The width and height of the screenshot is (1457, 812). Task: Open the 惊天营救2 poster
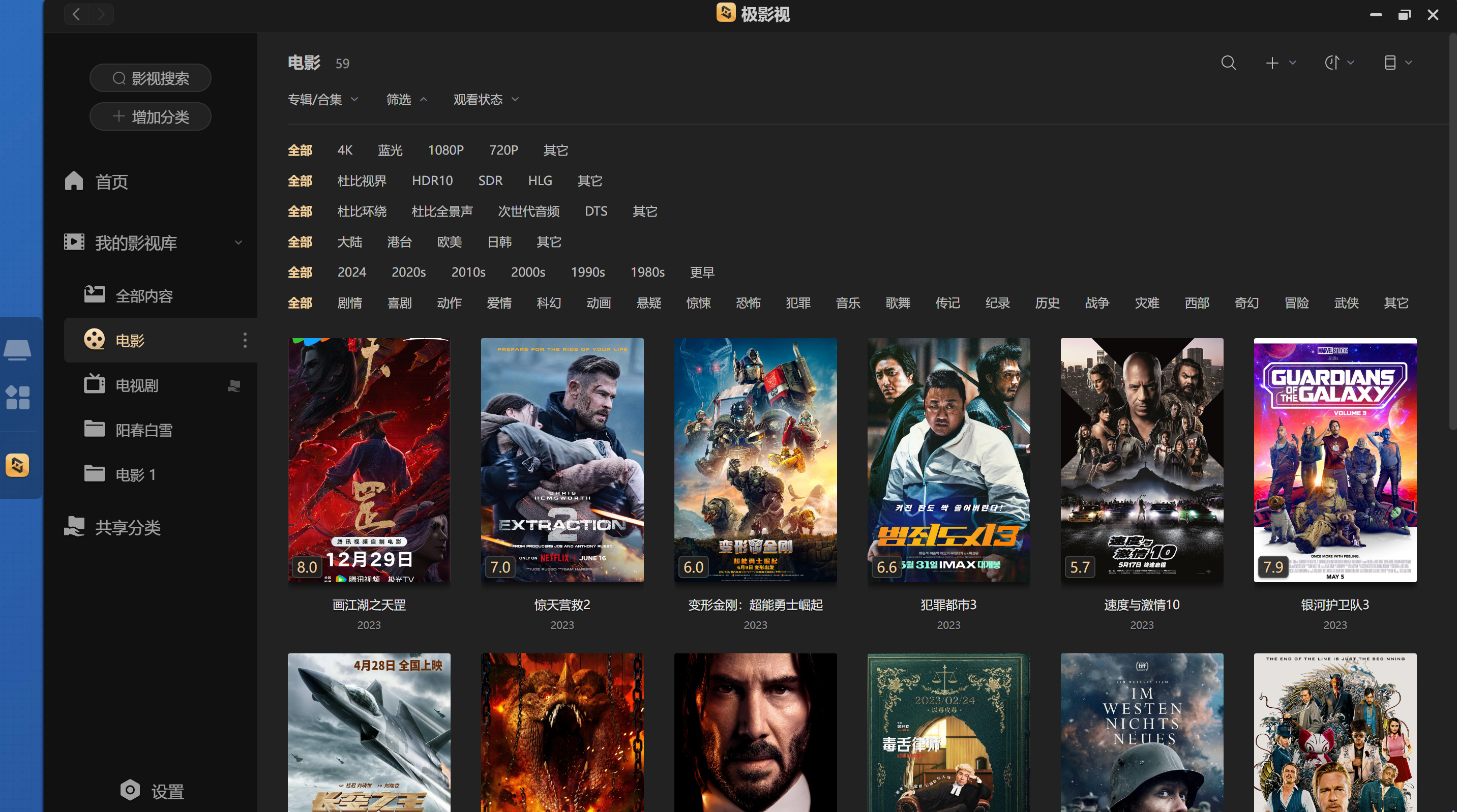562,460
